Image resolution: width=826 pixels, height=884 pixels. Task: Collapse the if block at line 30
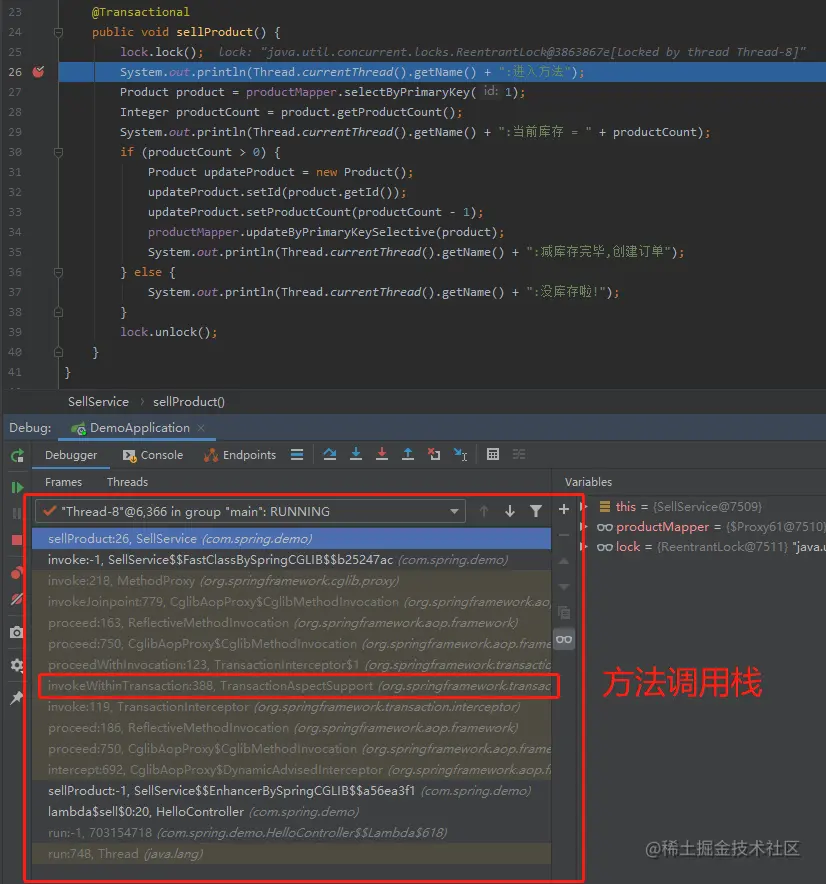click(x=58, y=152)
